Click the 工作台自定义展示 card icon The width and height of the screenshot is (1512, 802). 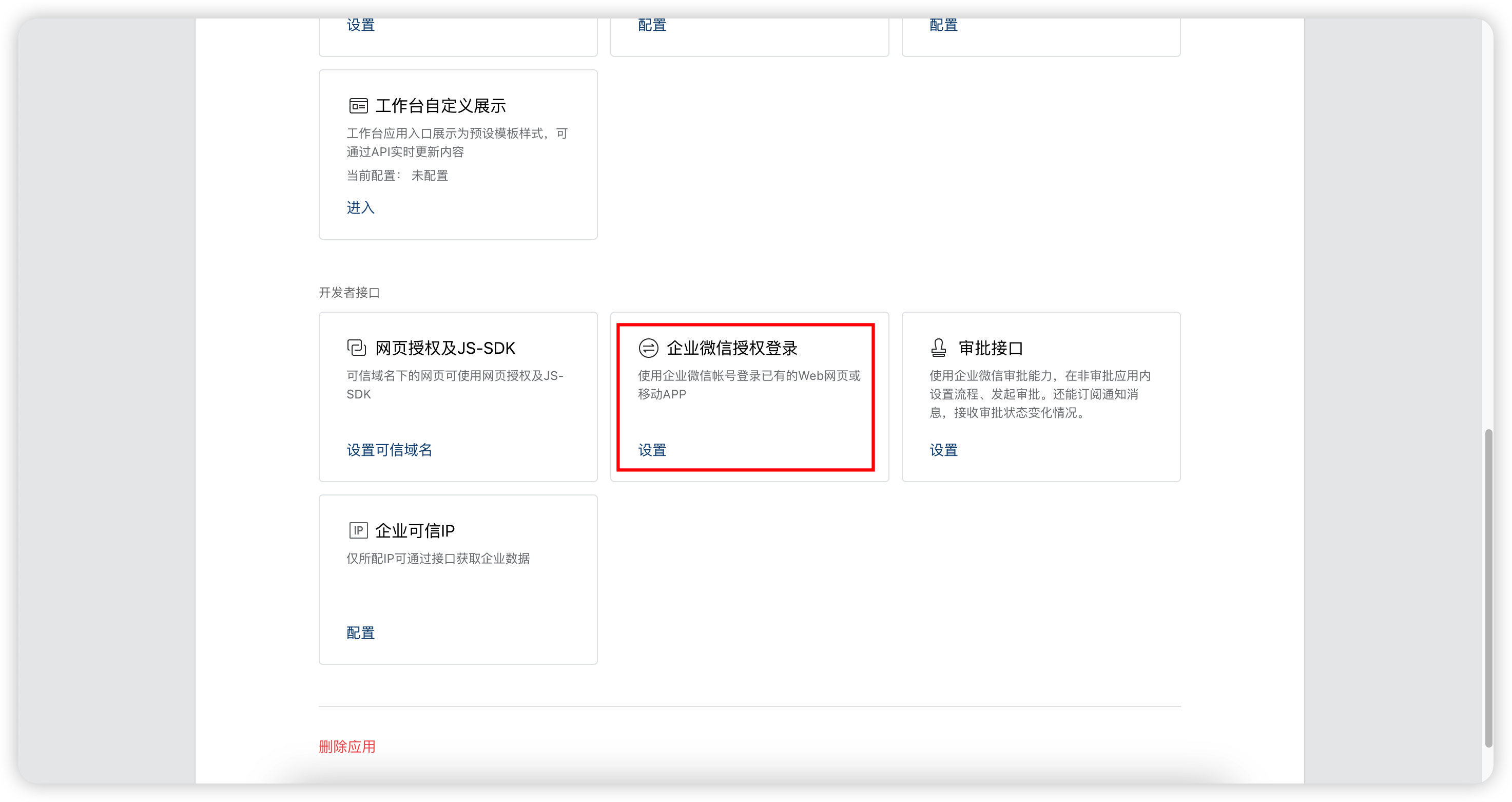(358, 106)
